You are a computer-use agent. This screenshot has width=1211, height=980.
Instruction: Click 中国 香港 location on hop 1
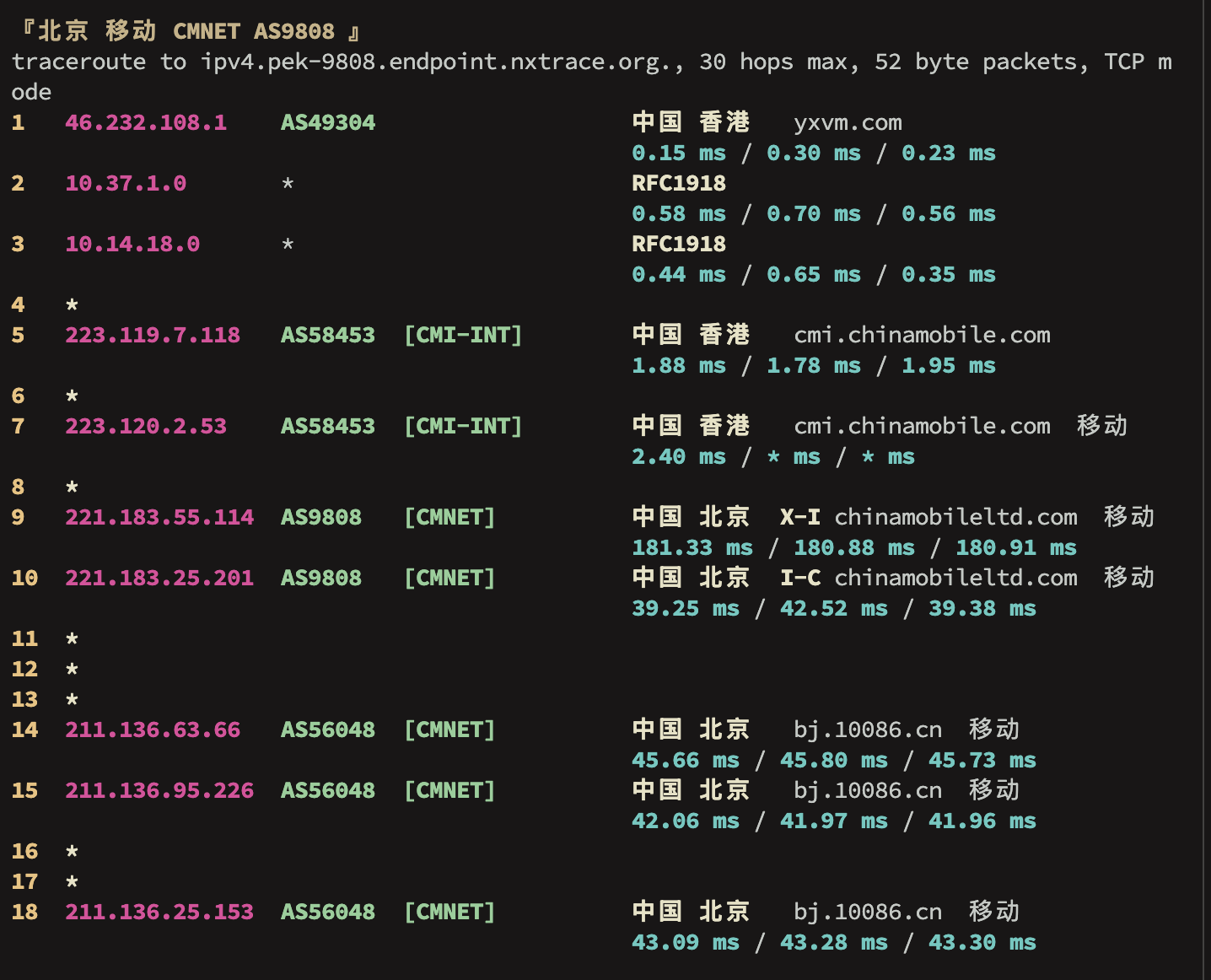pyautogui.click(x=691, y=122)
